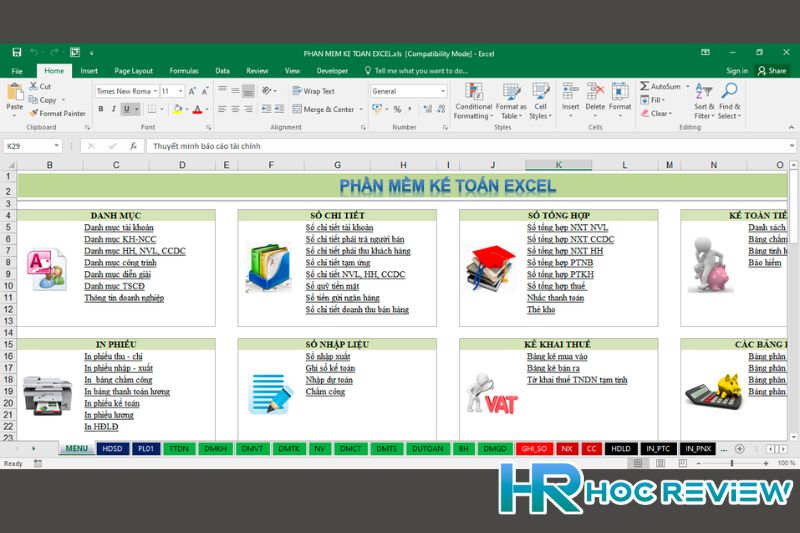Click the Fill Color bucket icon
800x533 pixels.
pos(177,109)
